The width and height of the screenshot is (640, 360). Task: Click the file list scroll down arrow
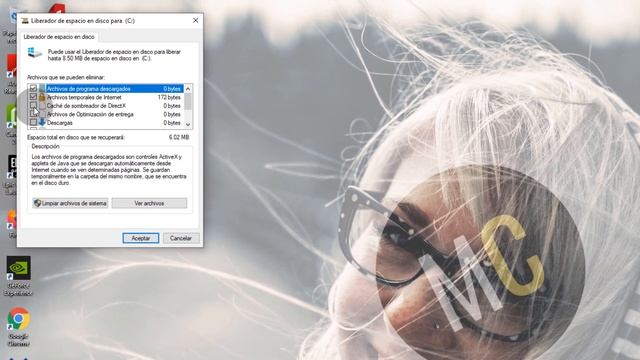[x=188, y=124]
